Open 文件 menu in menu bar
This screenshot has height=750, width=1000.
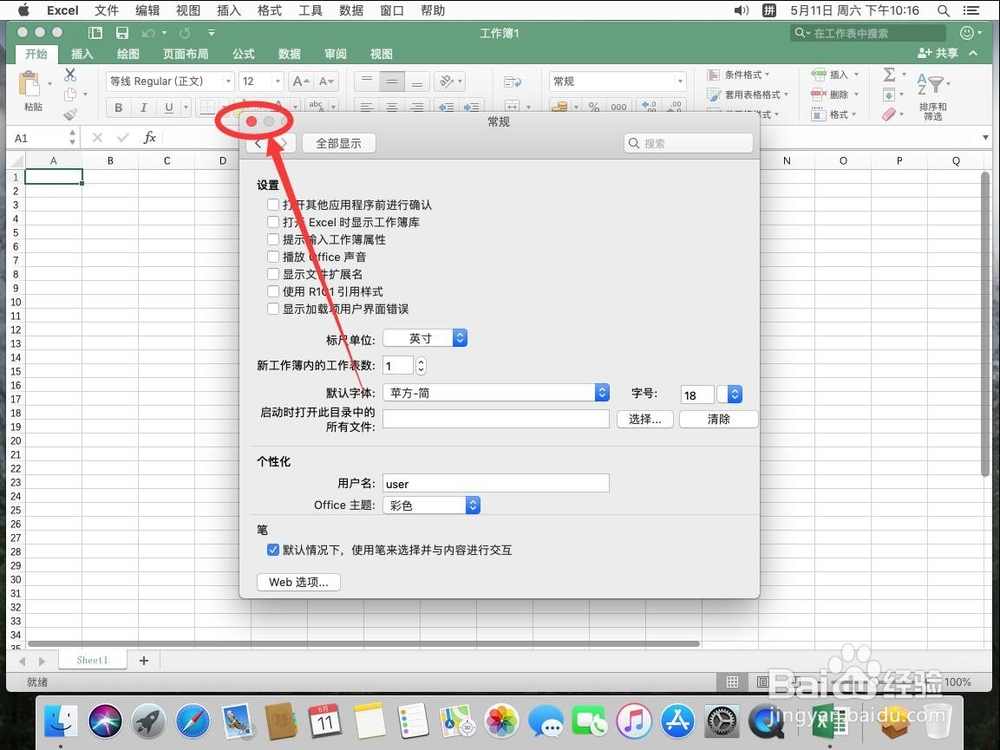tap(107, 10)
